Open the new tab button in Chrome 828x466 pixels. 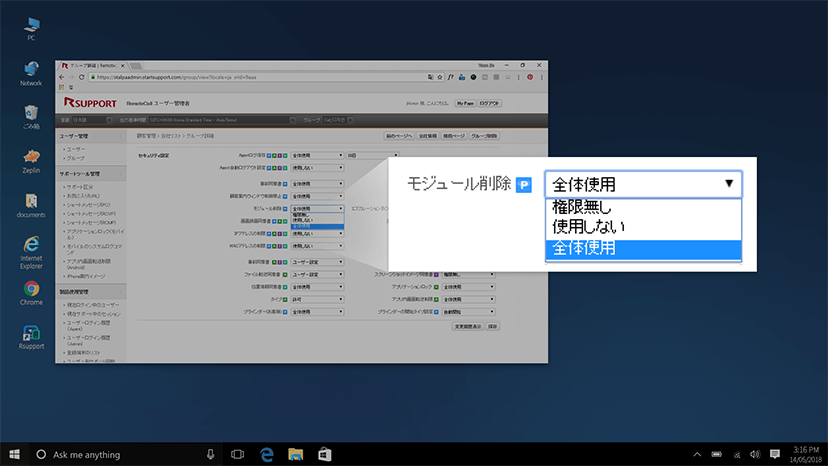pyautogui.click(x=136, y=66)
